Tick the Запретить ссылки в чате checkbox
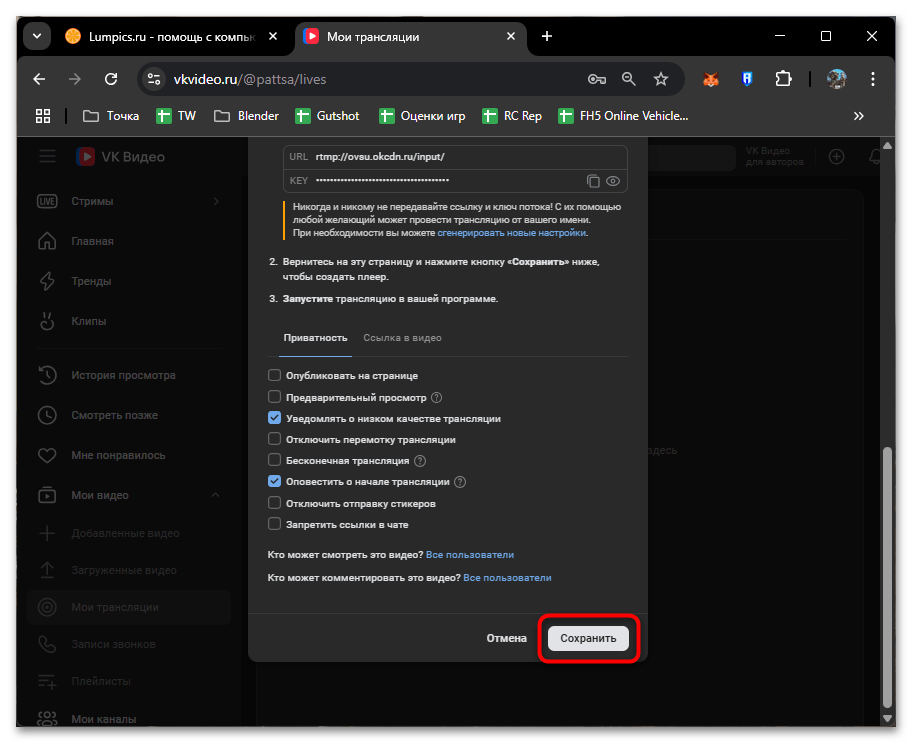The width and height of the screenshot is (912, 743). [x=275, y=524]
